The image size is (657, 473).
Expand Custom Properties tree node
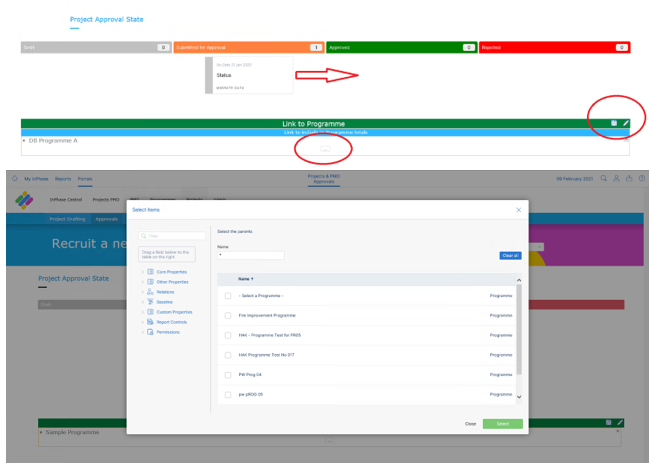pos(142,312)
